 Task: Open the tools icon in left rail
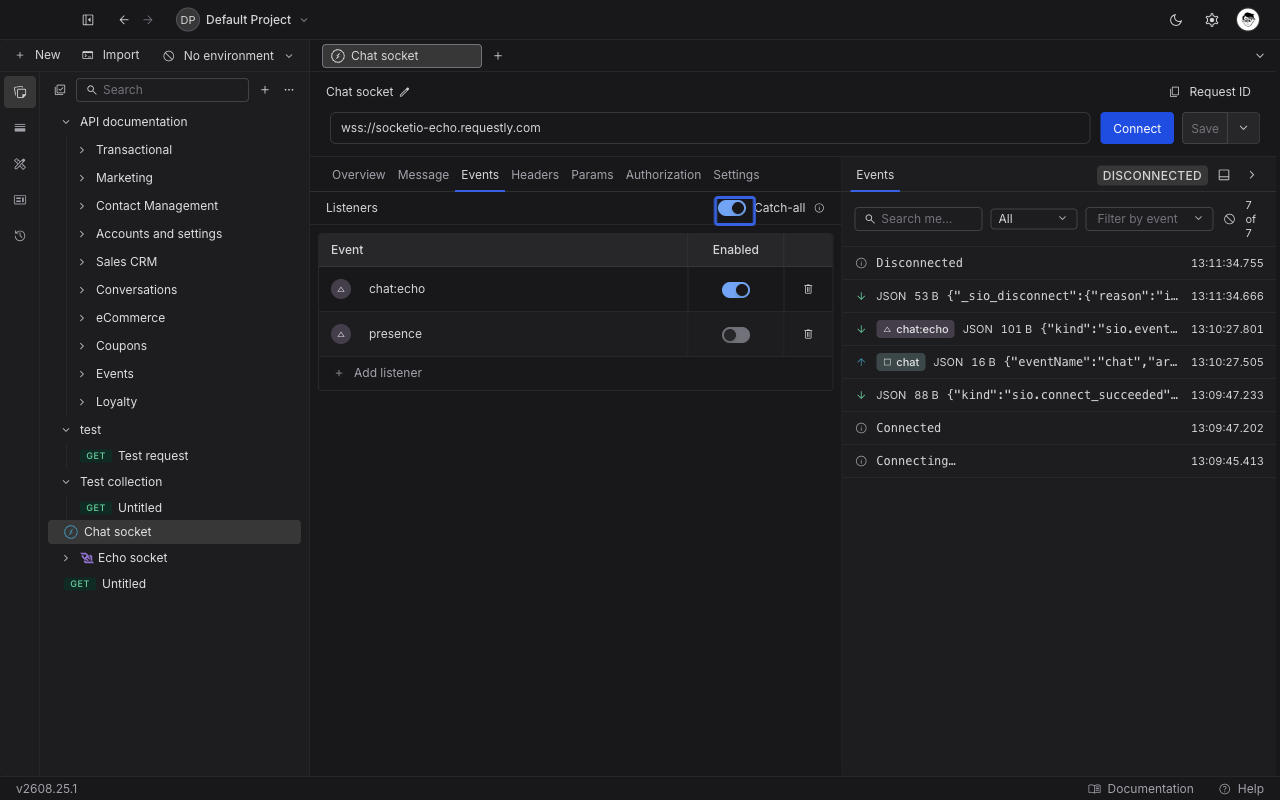pyautogui.click(x=20, y=164)
